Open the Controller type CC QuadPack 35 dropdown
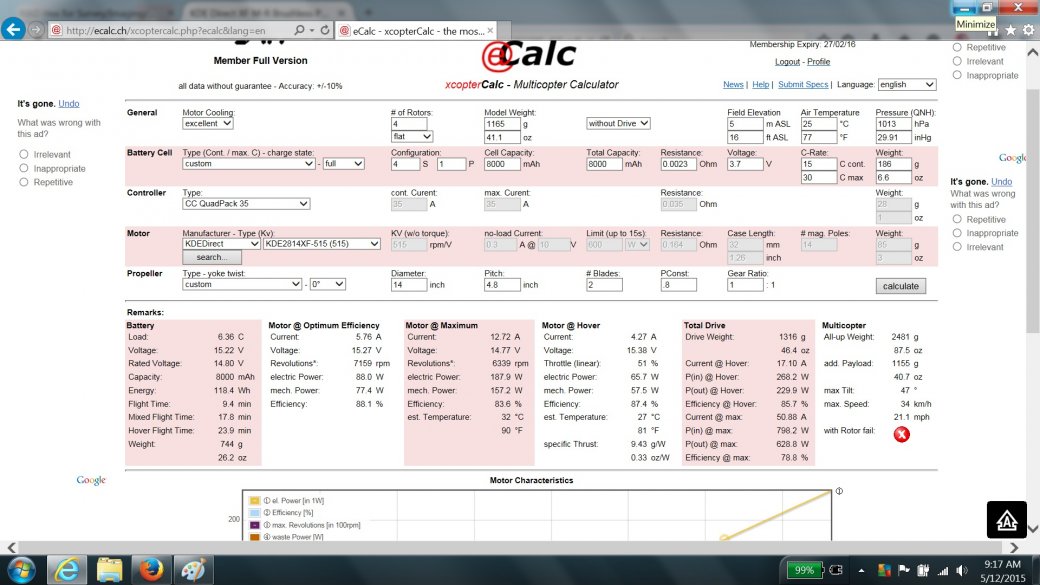Viewport: 1040px width, 585px height. (x=246, y=204)
